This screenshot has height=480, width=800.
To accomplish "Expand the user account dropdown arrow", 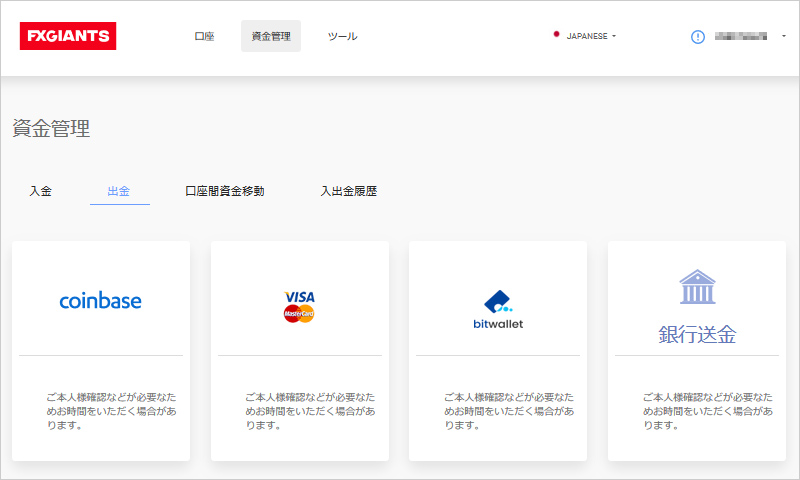I will (784, 36).
